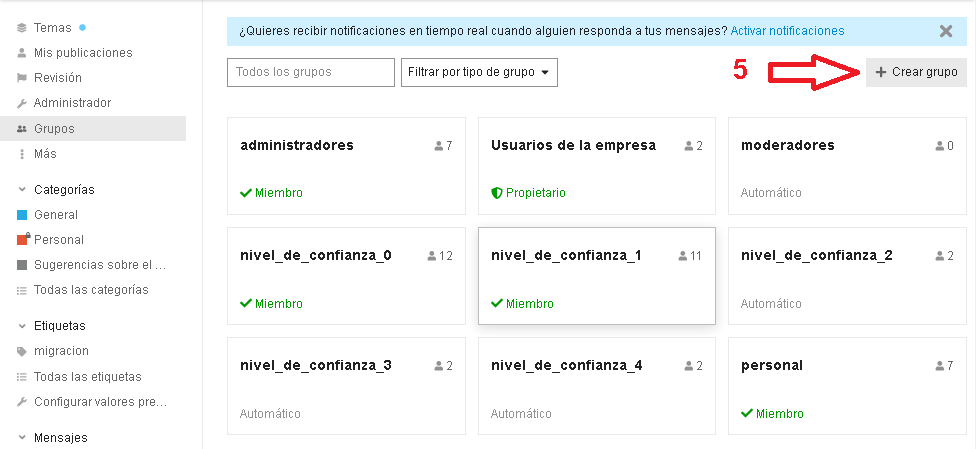Collapse the Etiquetas section
Image resolution: width=976 pixels, height=449 pixels.
tap(22, 325)
